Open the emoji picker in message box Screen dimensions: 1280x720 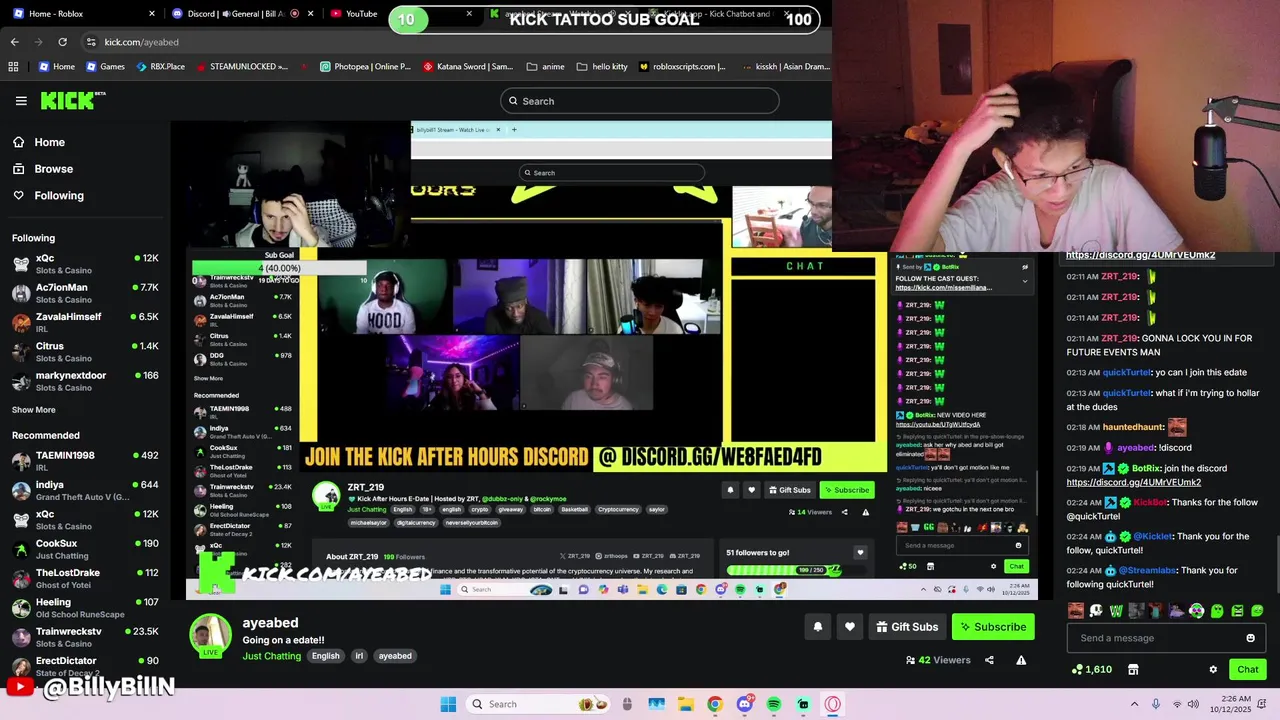pyautogui.click(x=1250, y=638)
